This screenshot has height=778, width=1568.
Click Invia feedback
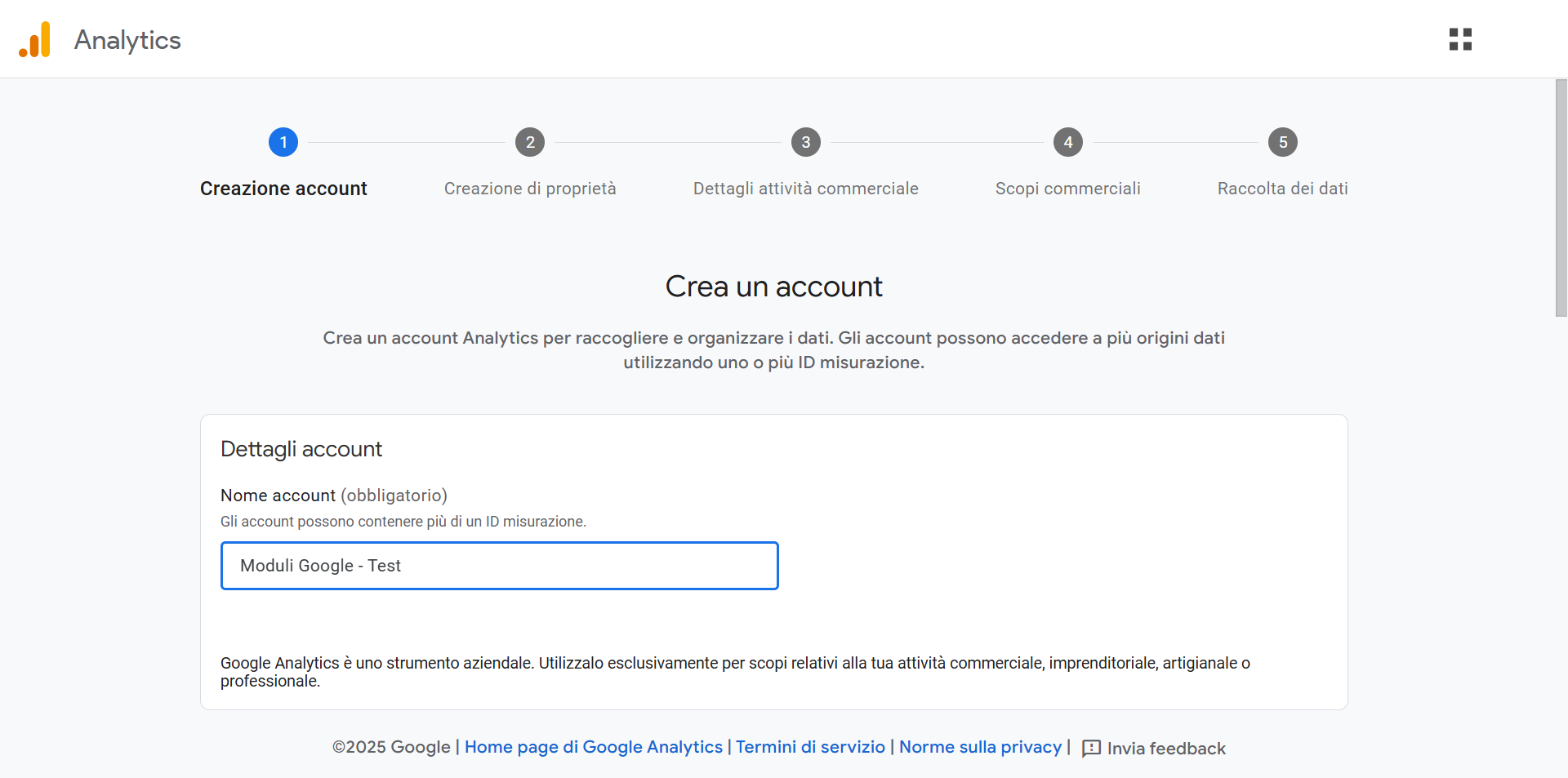(1166, 748)
